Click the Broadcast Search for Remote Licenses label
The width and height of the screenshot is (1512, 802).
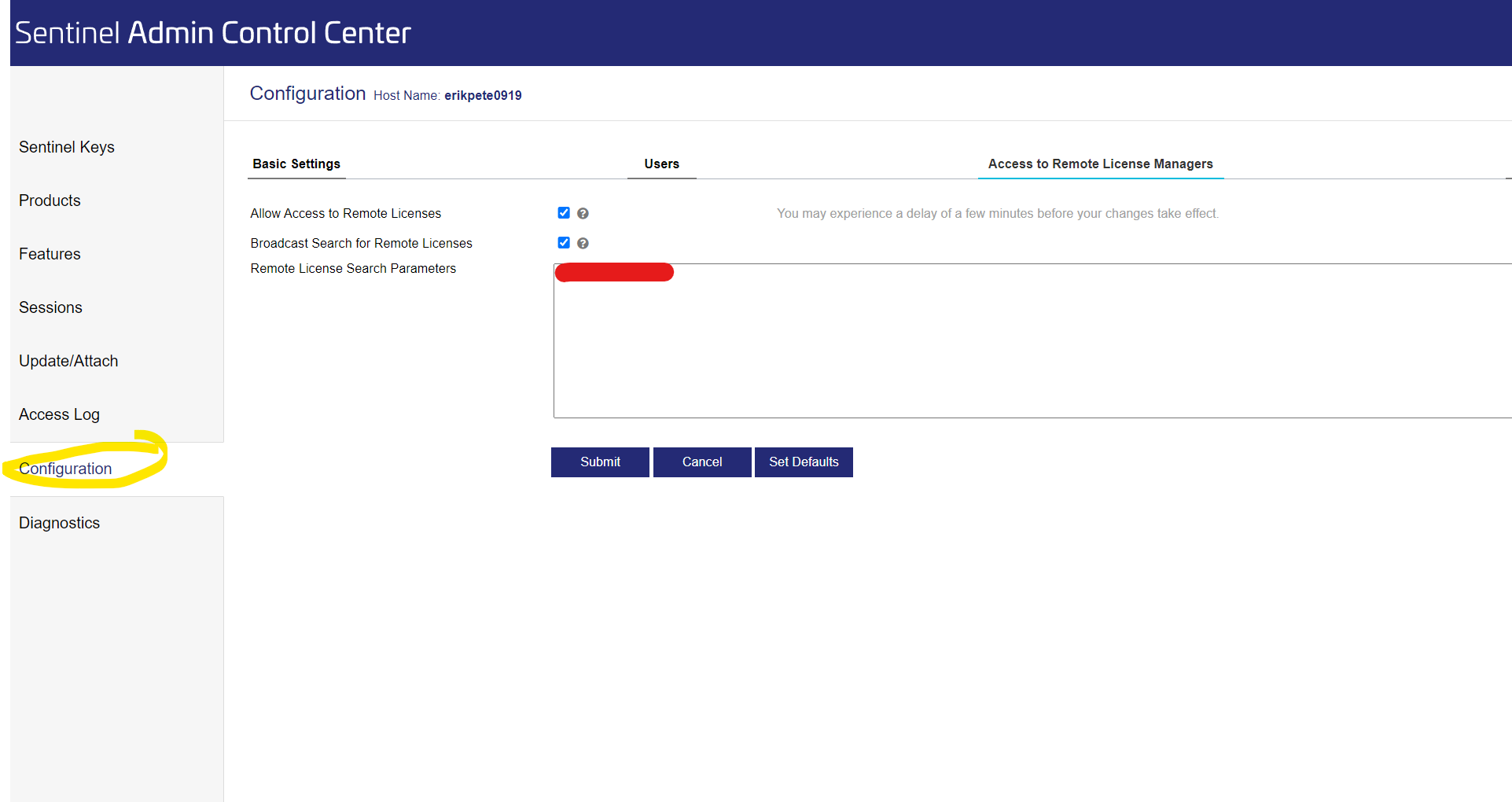[362, 243]
